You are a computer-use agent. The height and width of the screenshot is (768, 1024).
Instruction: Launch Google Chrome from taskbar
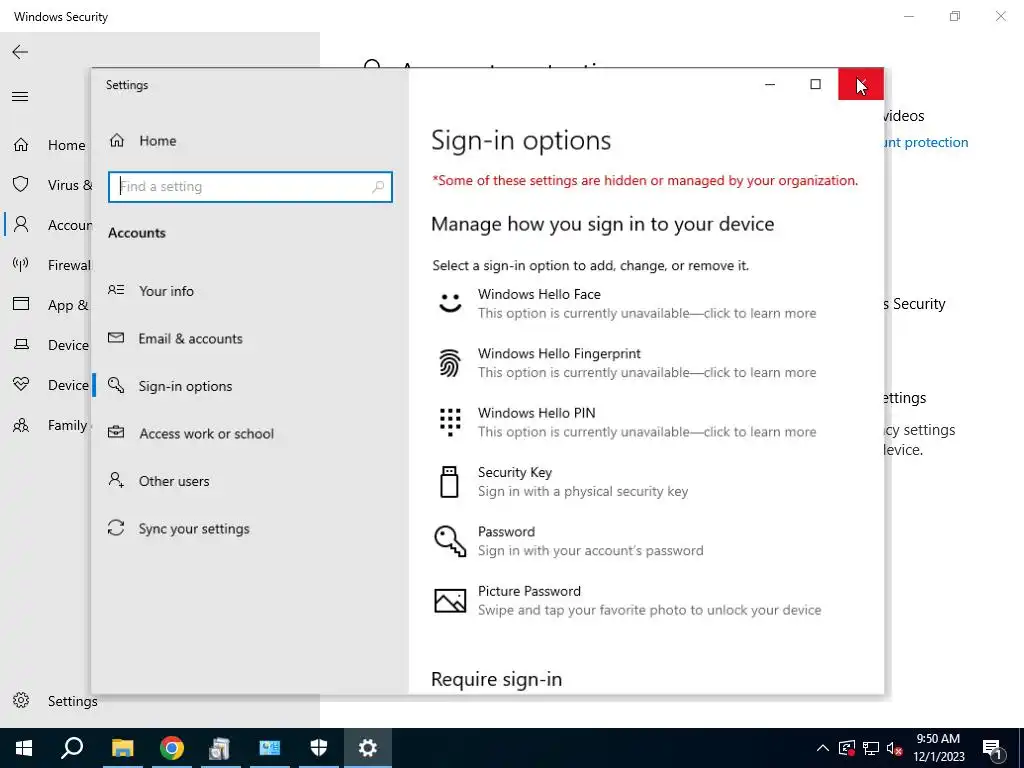171,748
